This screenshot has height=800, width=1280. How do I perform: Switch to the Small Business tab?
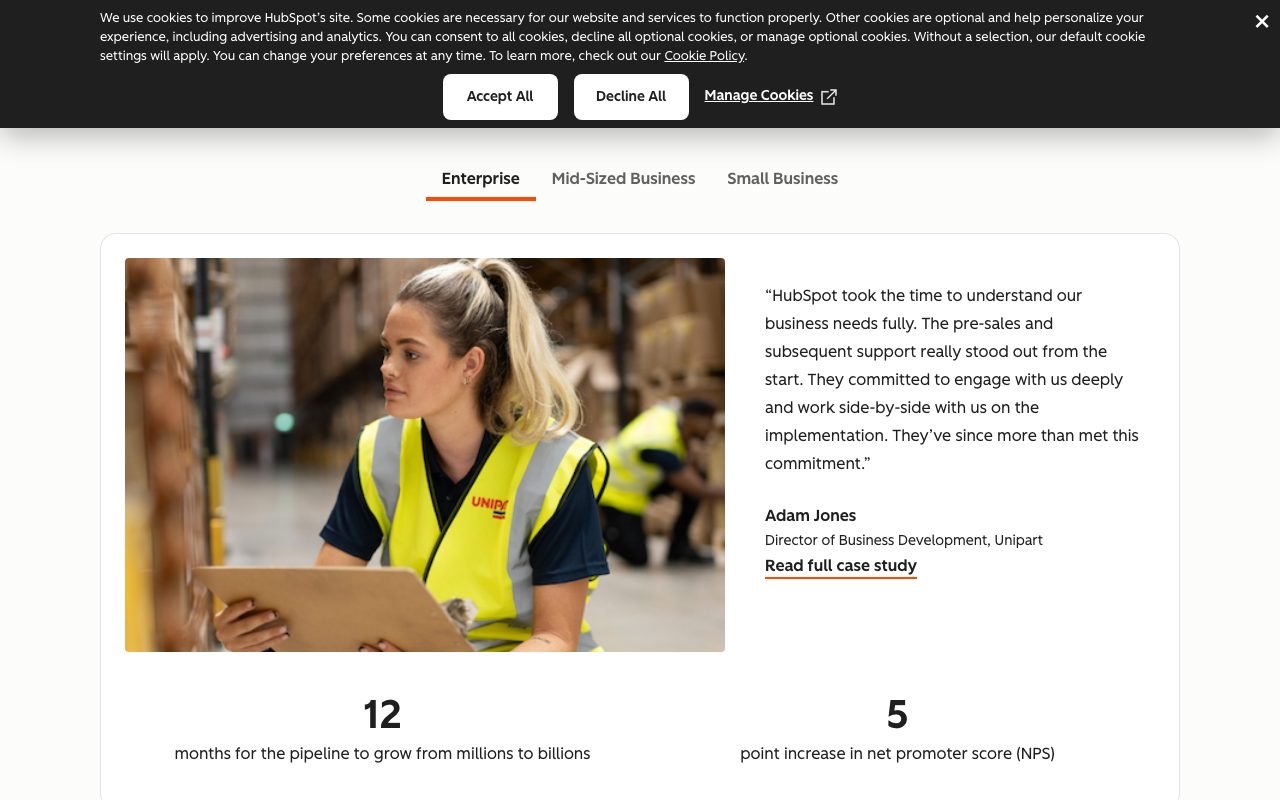click(782, 179)
